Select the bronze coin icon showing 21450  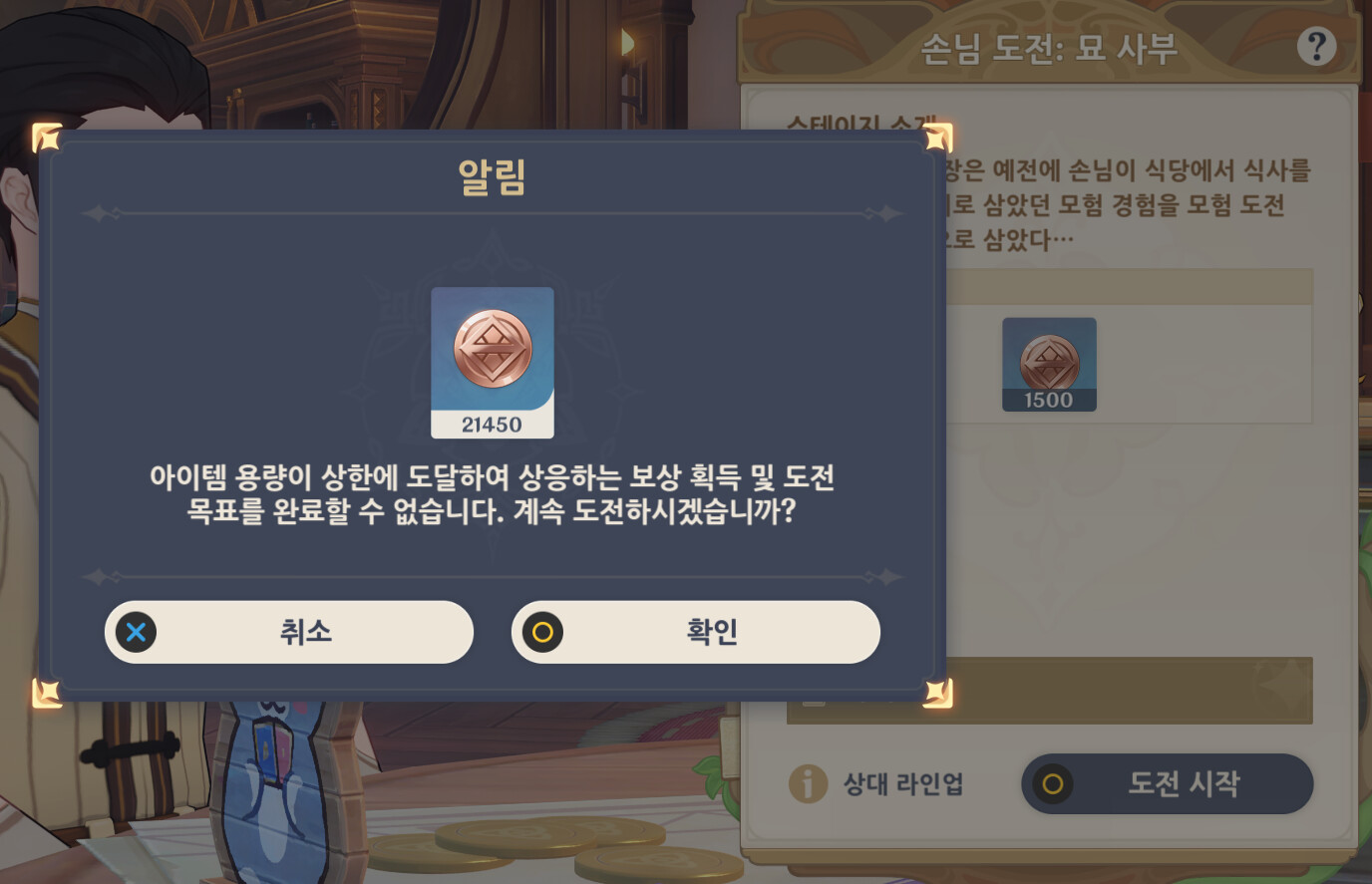point(493,351)
